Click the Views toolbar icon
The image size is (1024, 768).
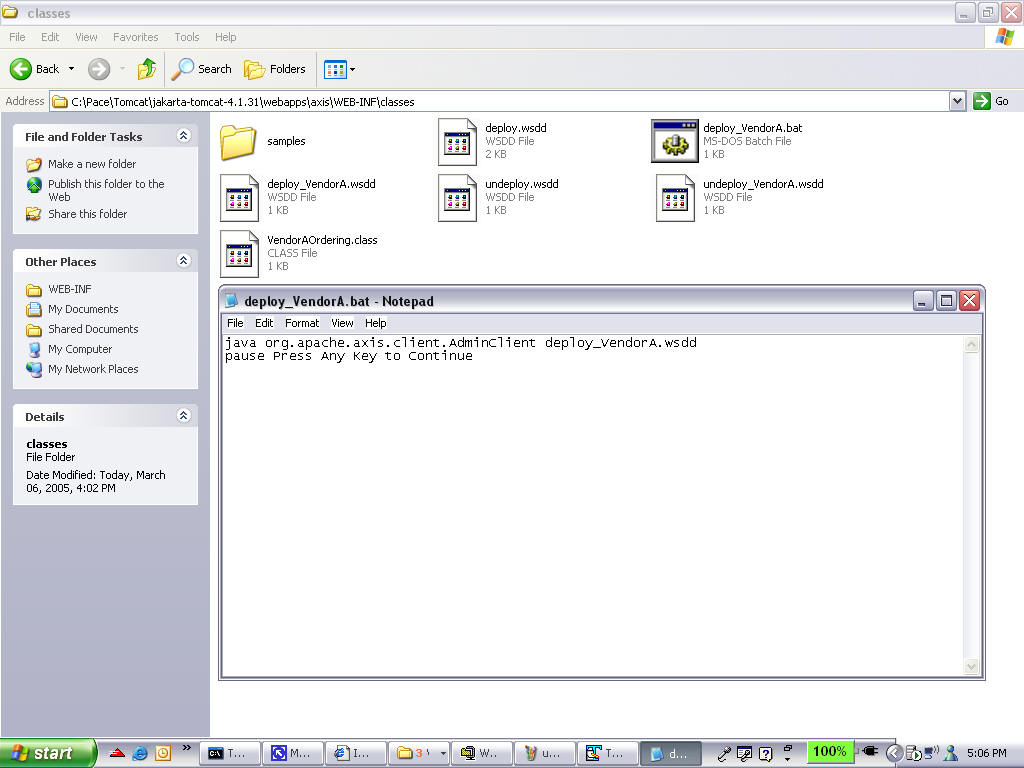(x=335, y=69)
